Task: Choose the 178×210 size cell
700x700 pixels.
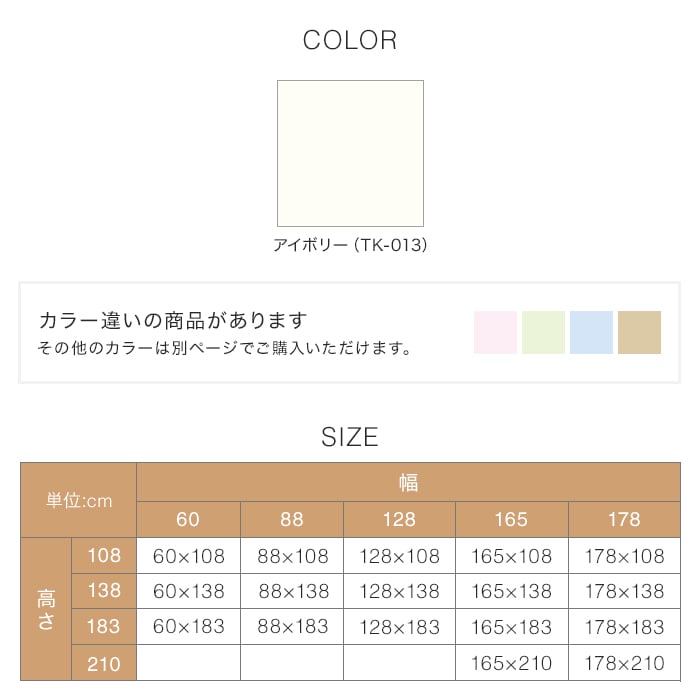Action: coord(624,663)
